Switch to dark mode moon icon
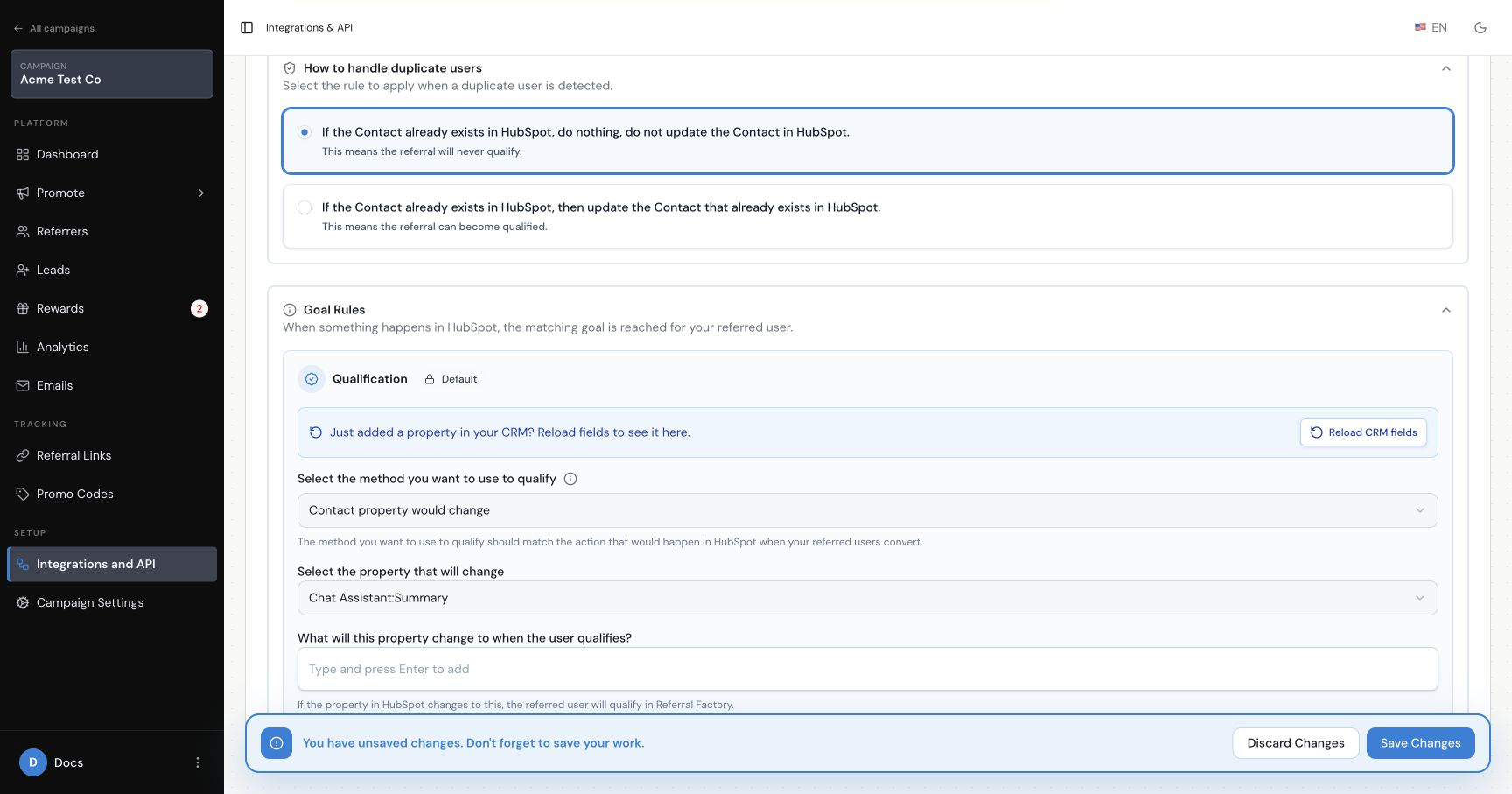1512x794 pixels. pyautogui.click(x=1480, y=28)
